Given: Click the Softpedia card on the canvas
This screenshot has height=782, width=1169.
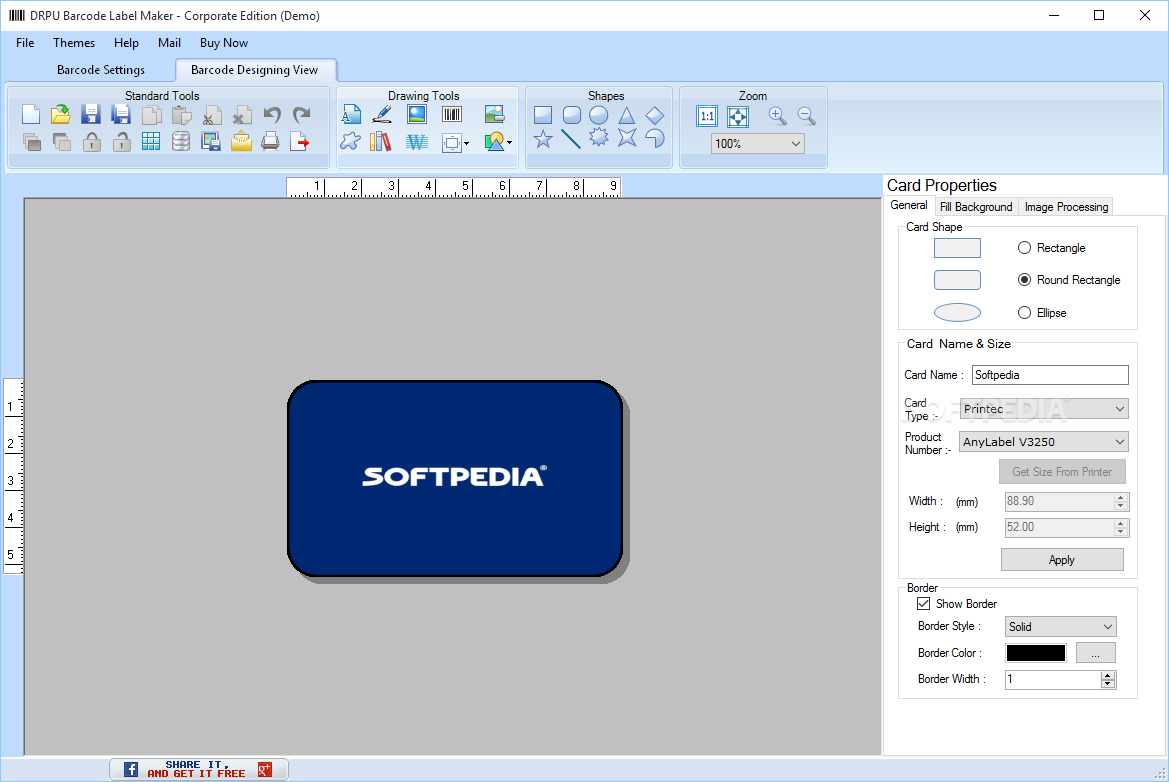Looking at the screenshot, I should click(x=455, y=479).
